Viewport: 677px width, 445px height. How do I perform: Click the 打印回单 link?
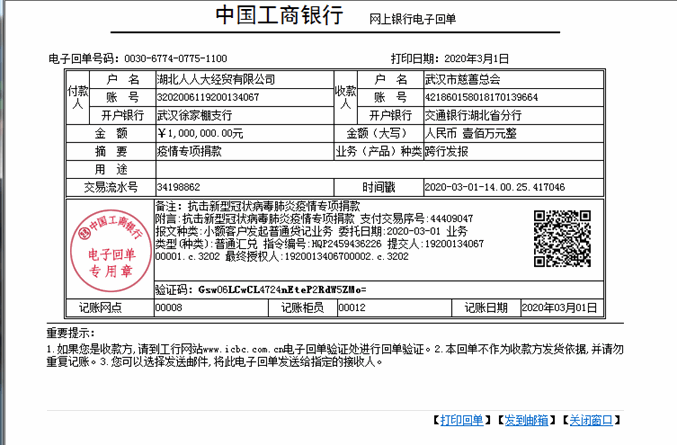coord(462,420)
